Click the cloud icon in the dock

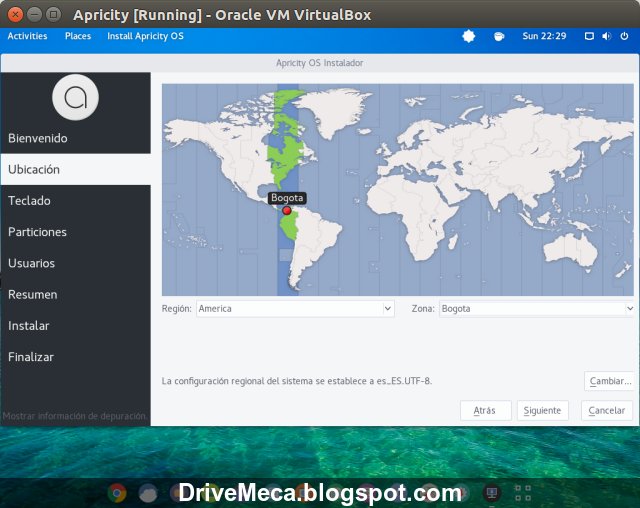point(148,493)
